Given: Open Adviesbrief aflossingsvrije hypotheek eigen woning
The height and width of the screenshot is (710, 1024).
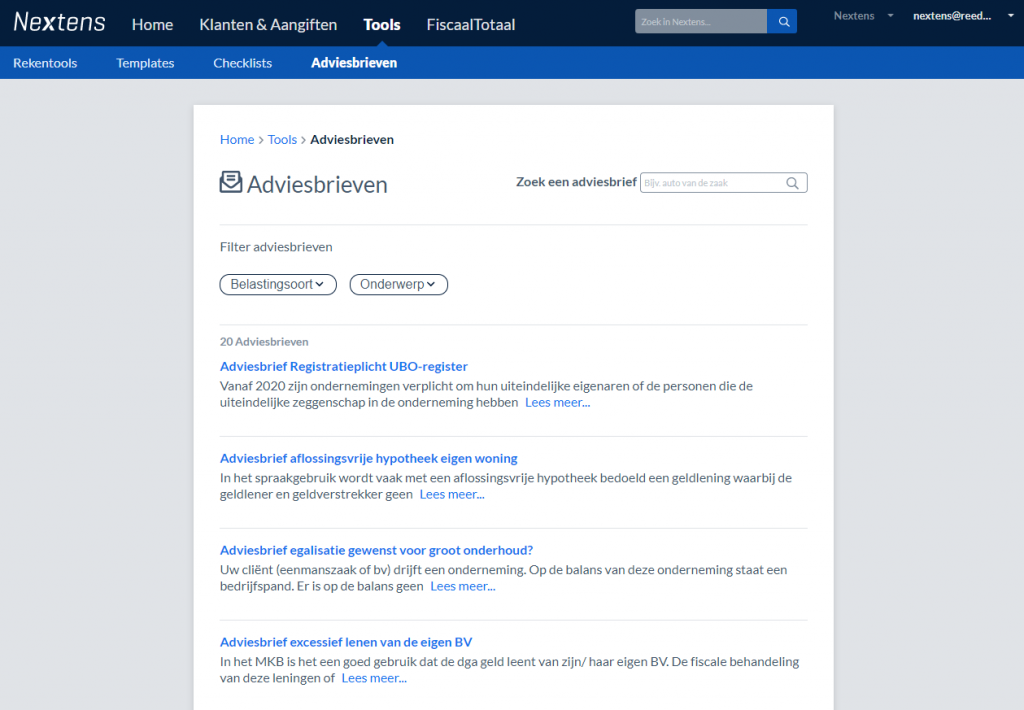Looking at the screenshot, I should point(368,459).
